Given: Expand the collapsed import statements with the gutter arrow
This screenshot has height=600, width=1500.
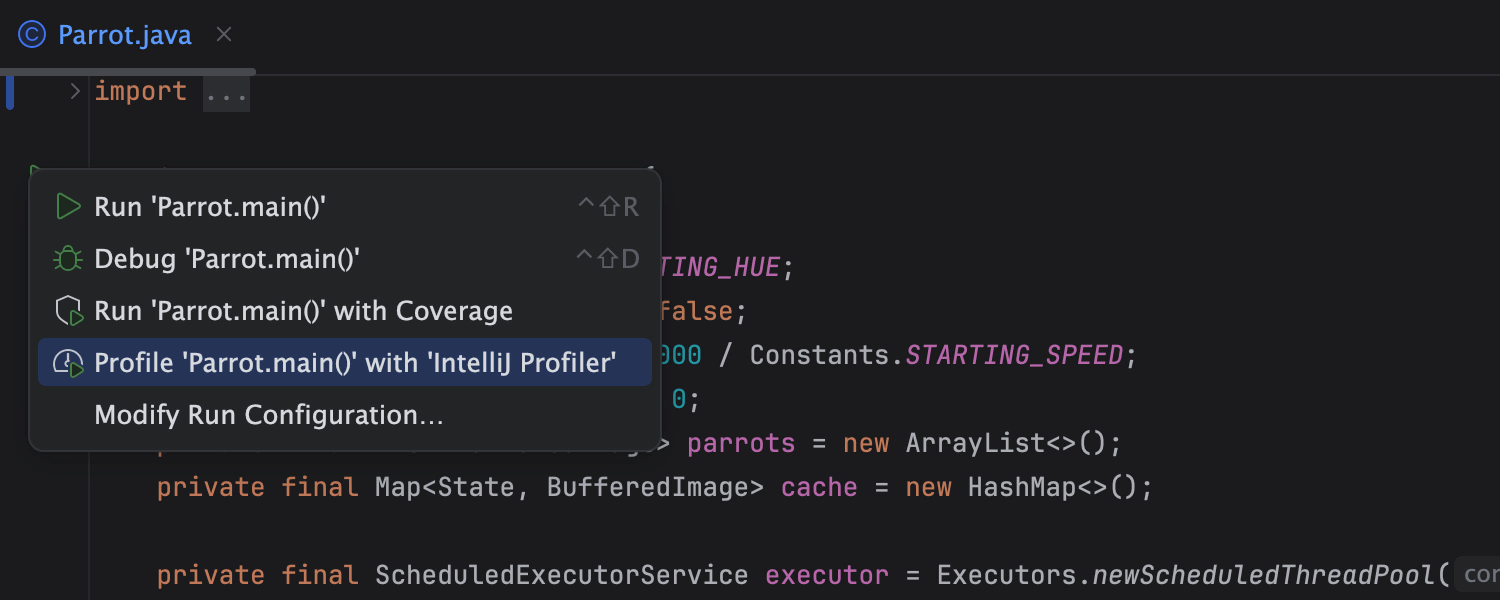Looking at the screenshot, I should (75, 91).
